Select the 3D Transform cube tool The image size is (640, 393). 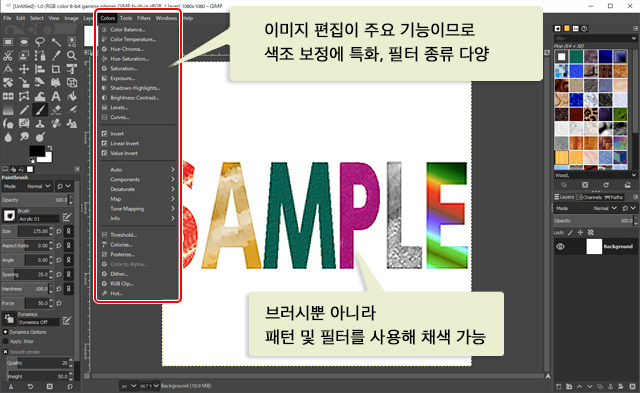(x=72, y=83)
